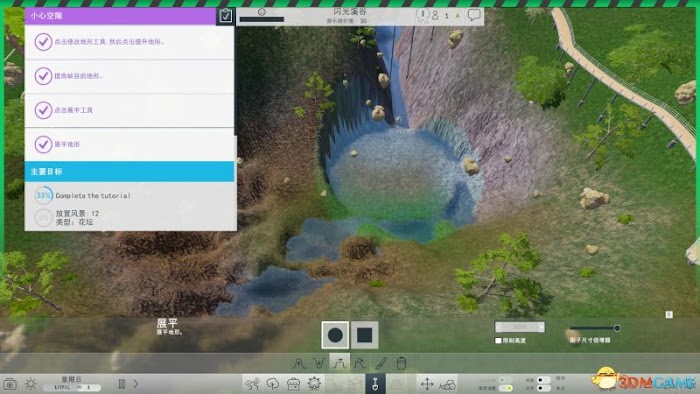Click the game speed forward arrow

[136, 383]
